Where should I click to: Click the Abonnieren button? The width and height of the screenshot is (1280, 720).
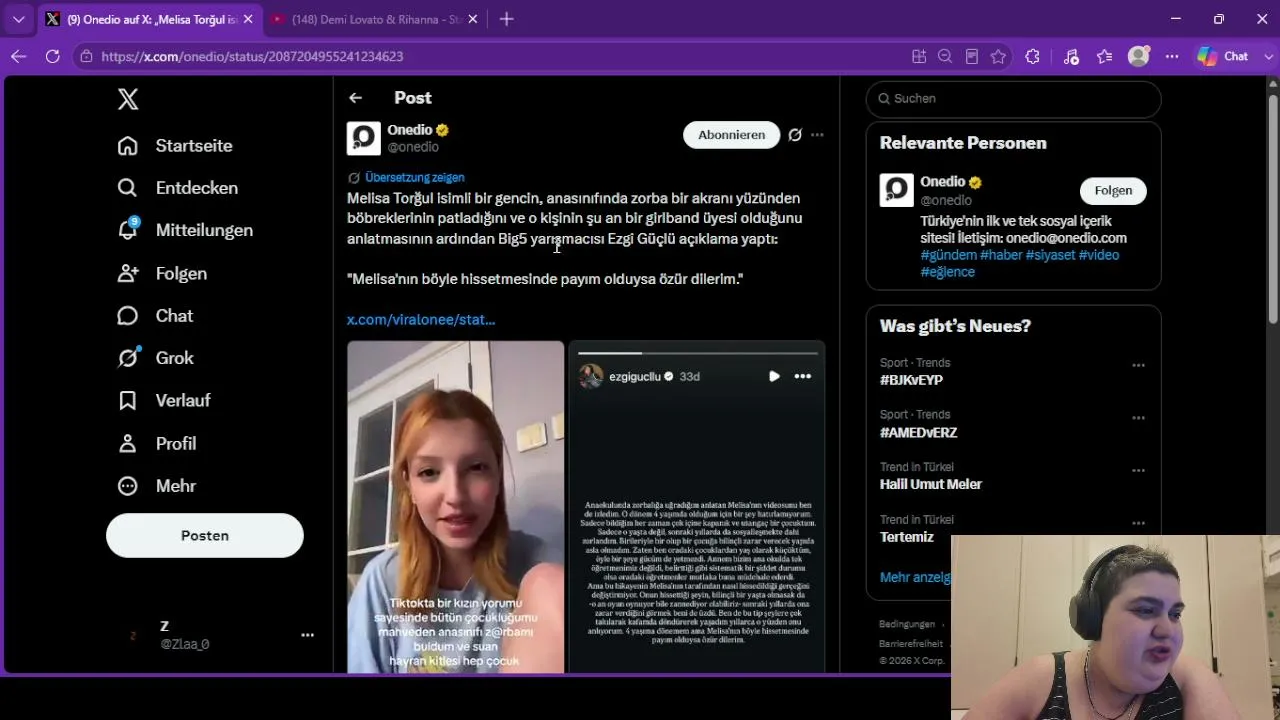point(731,135)
